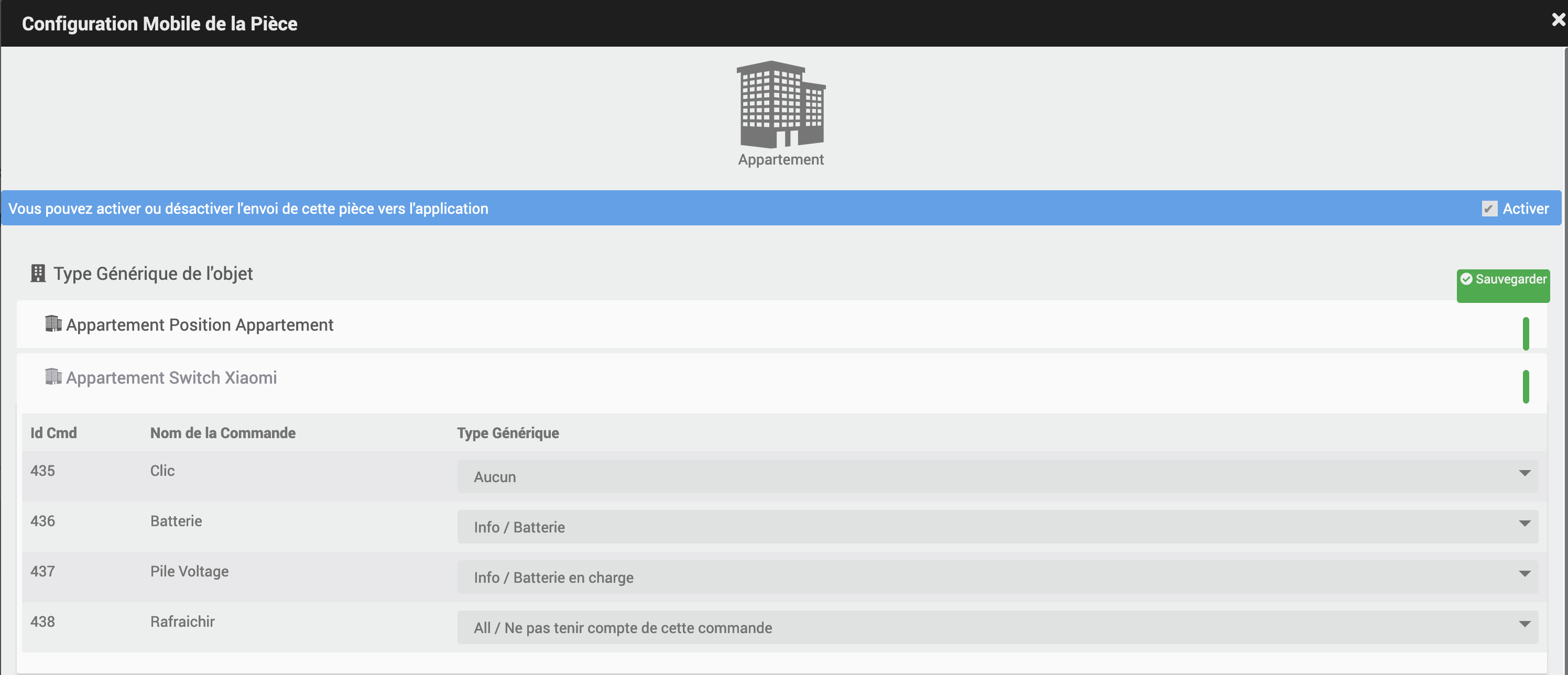
Task: Open the Type Générique dropdown for Clic
Action: [998, 476]
